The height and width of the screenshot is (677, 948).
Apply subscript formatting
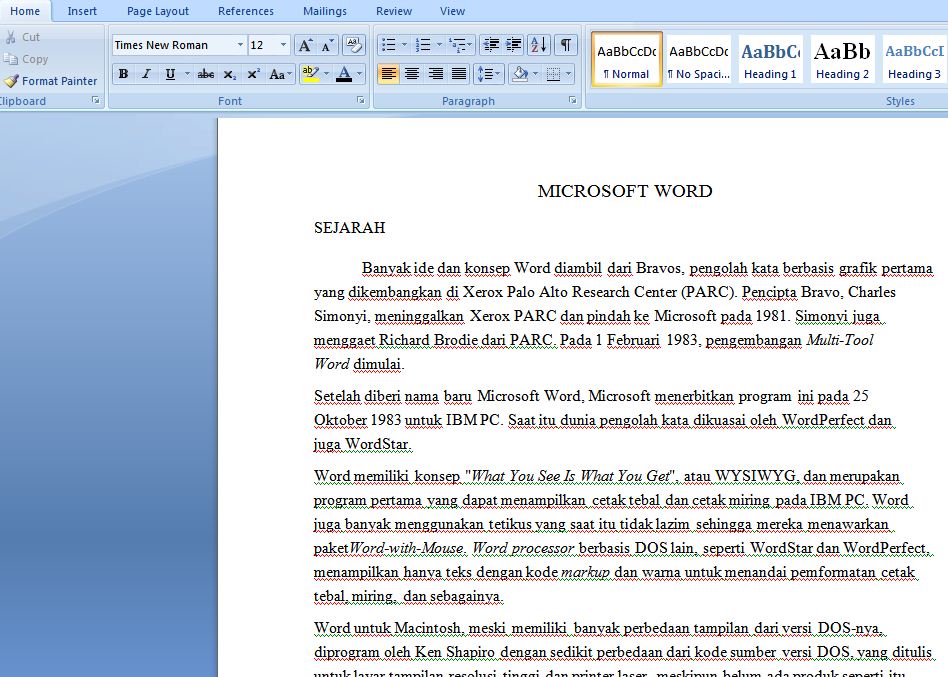tap(229, 72)
